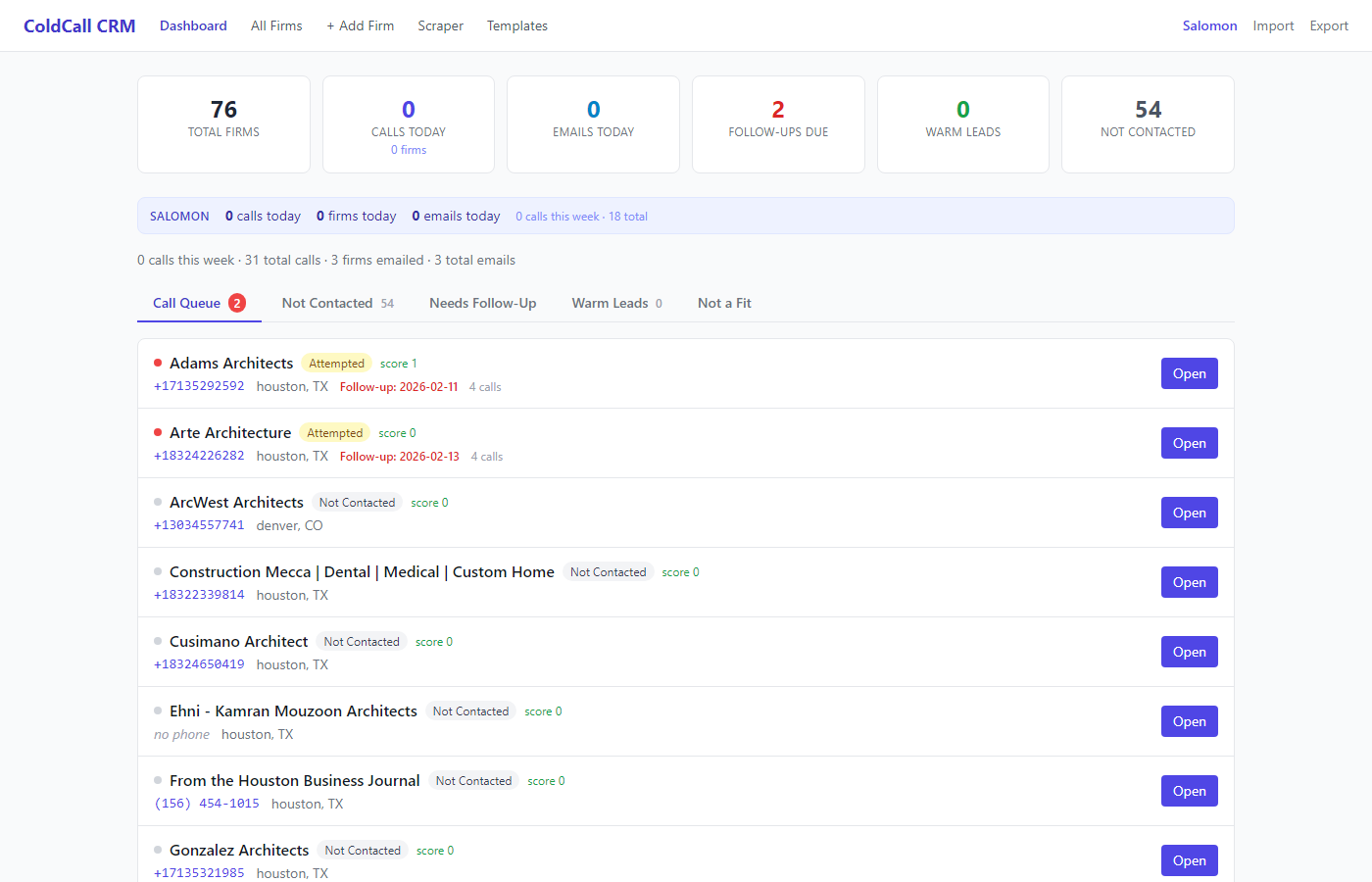Open the Scraper page

click(x=440, y=25)
